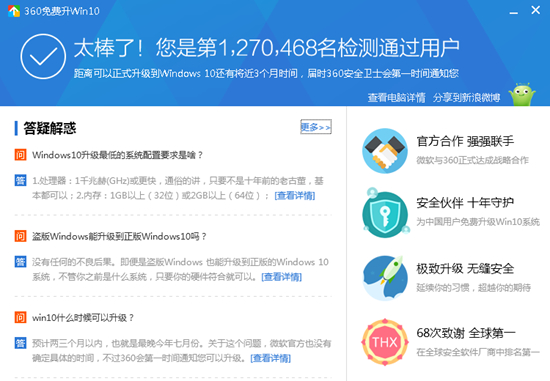Click the blue 答 icon beside 预计两三个月以内
This screenshot has height=381, width=550.
click(x=20, y=343)
